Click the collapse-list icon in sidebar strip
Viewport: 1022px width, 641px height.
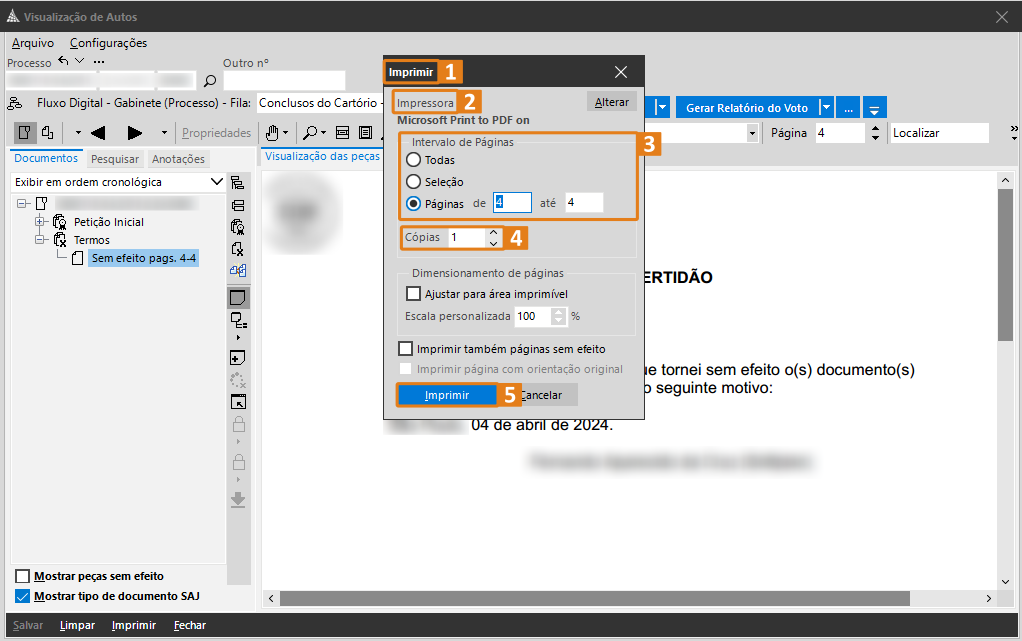(x=238, y=205)
